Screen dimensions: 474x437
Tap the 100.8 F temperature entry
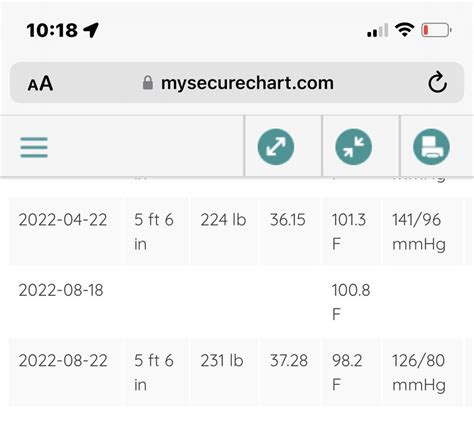click(x=351, y=302)
